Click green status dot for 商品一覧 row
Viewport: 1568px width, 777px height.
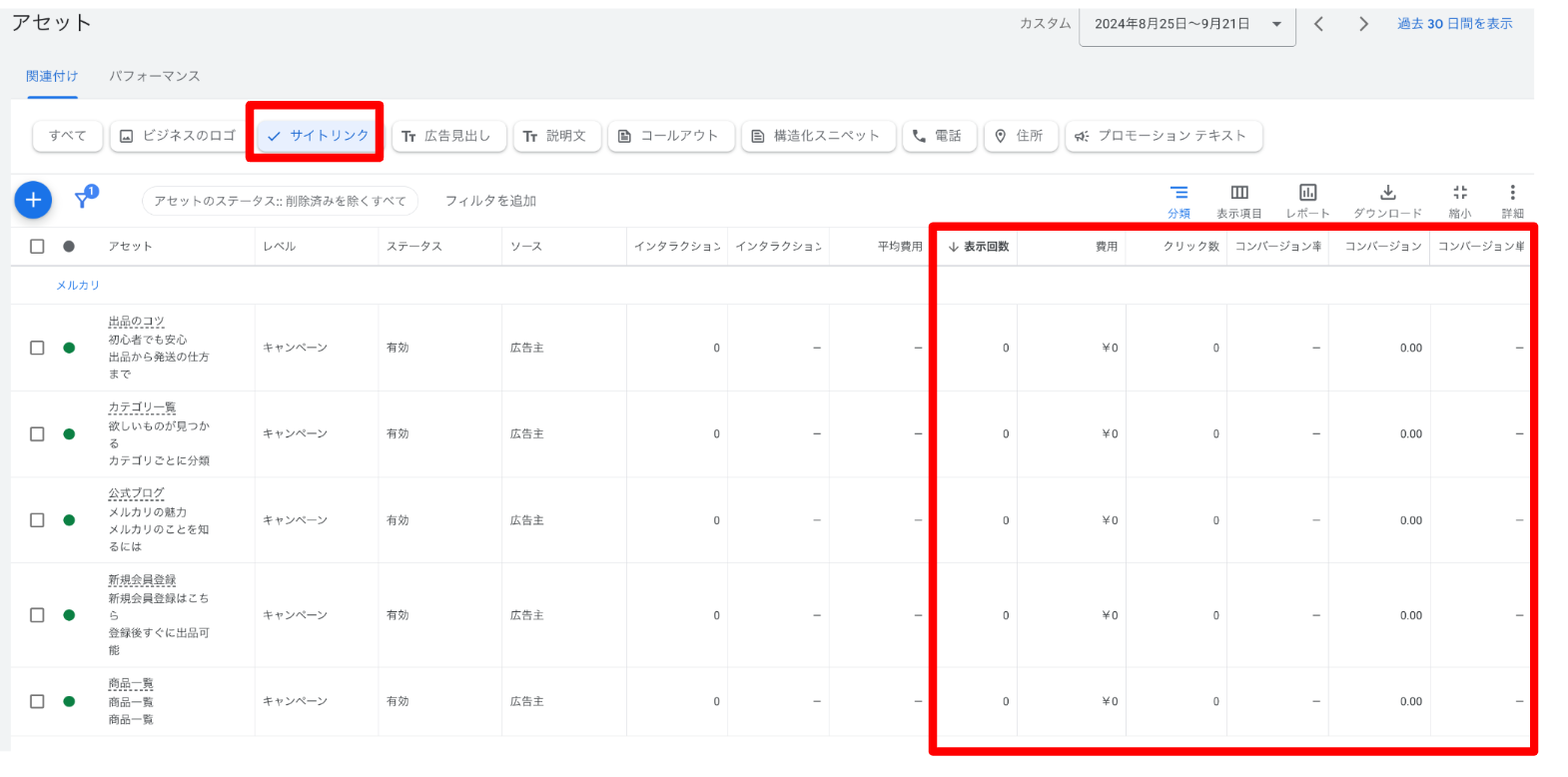69,701
